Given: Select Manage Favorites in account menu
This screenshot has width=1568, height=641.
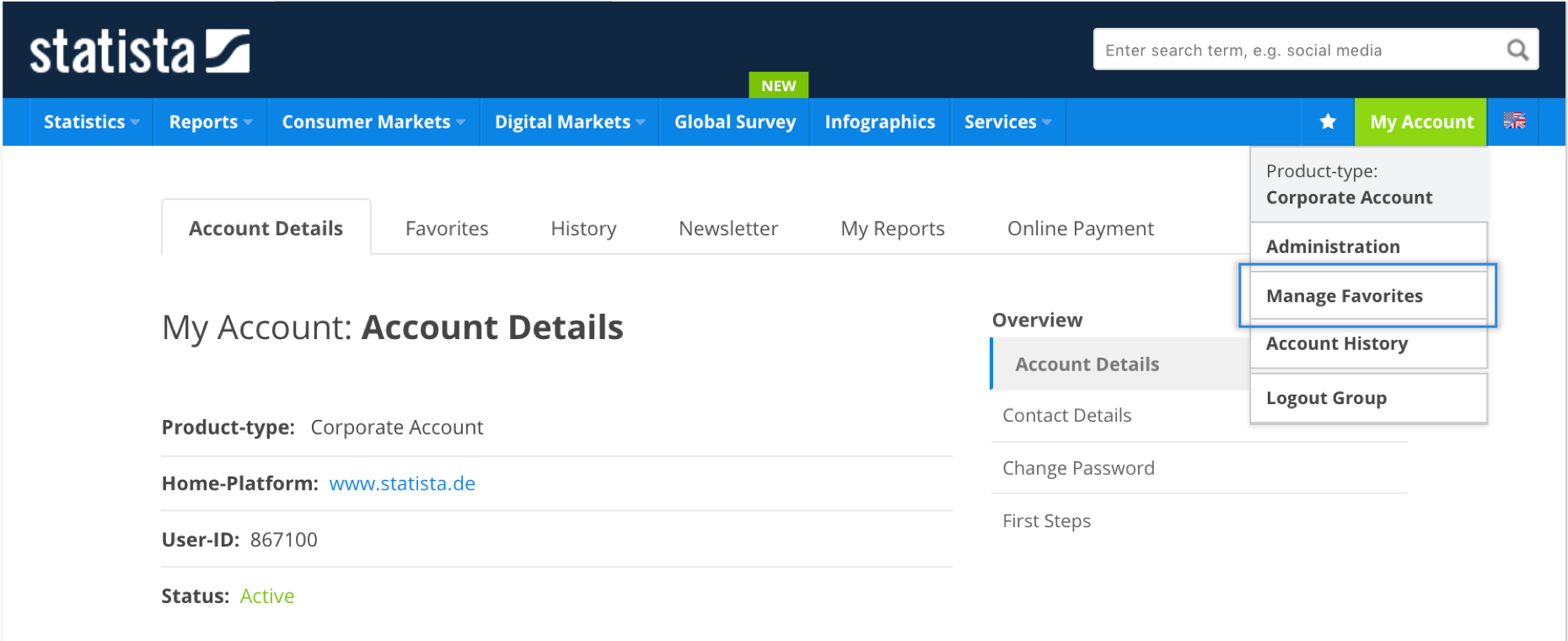Looking at the screenshot, I should (1344, 296).
